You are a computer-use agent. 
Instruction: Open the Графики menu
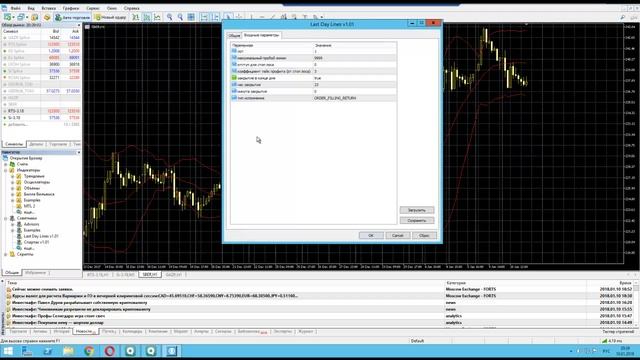(x=71, y=8)
